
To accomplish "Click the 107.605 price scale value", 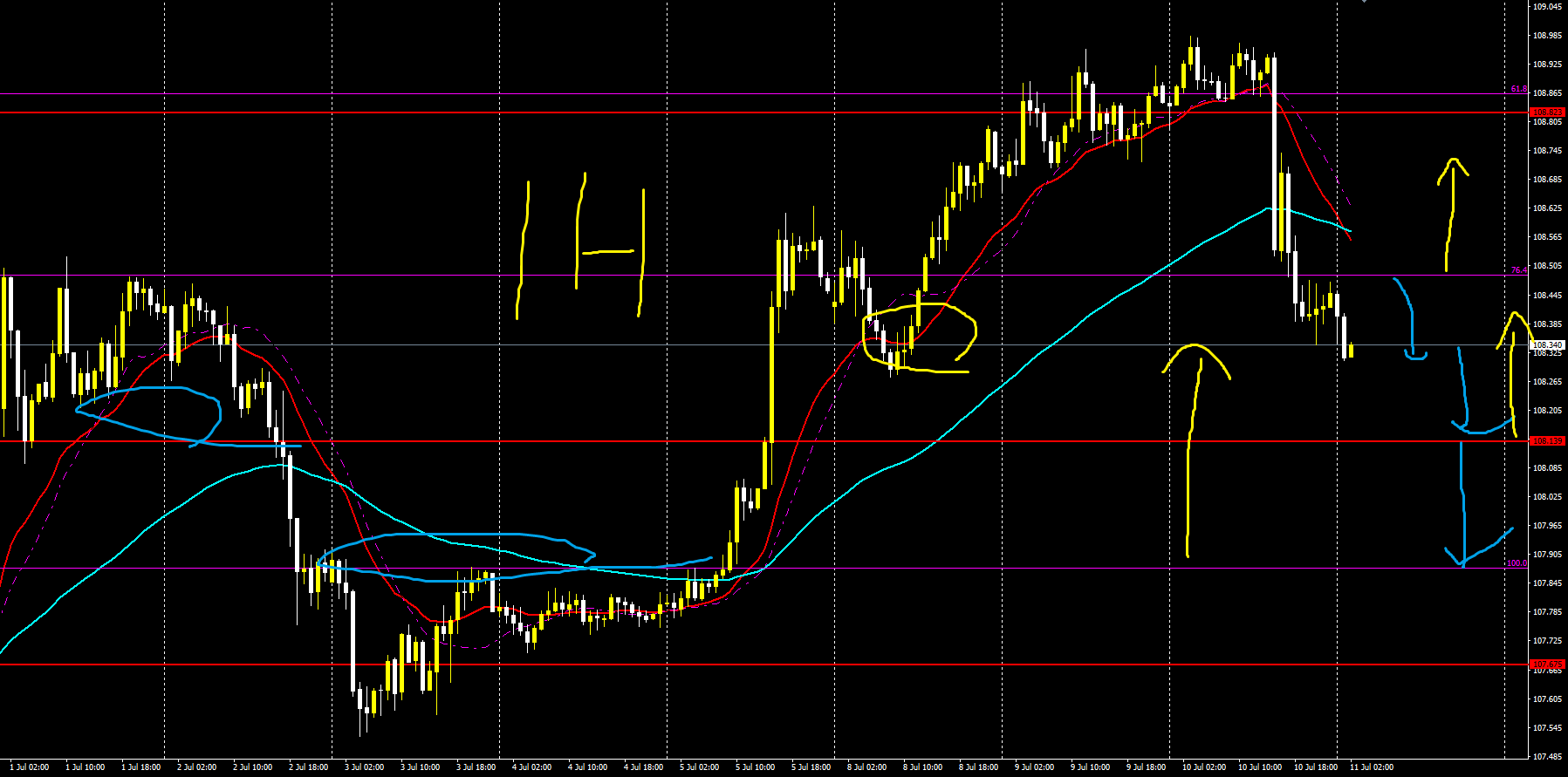I will pyautogui.click(x=1548, y=699).
